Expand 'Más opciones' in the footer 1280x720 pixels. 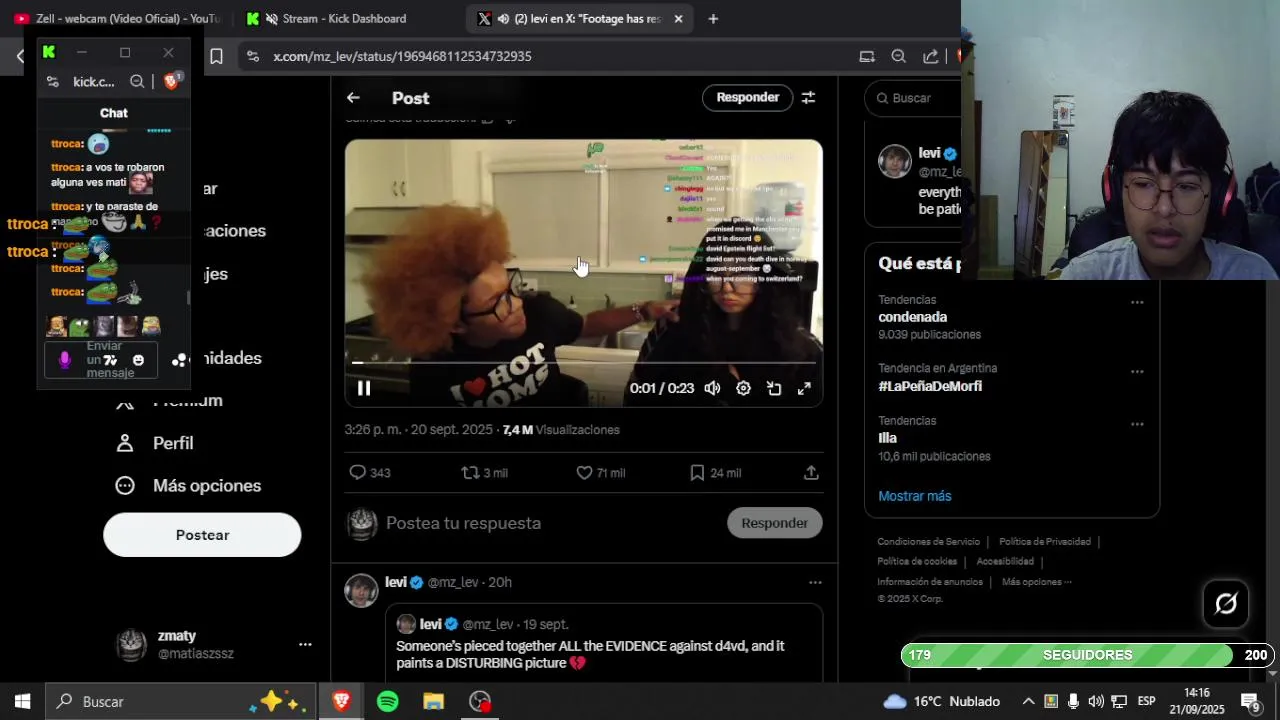[x=1036, y=582]
